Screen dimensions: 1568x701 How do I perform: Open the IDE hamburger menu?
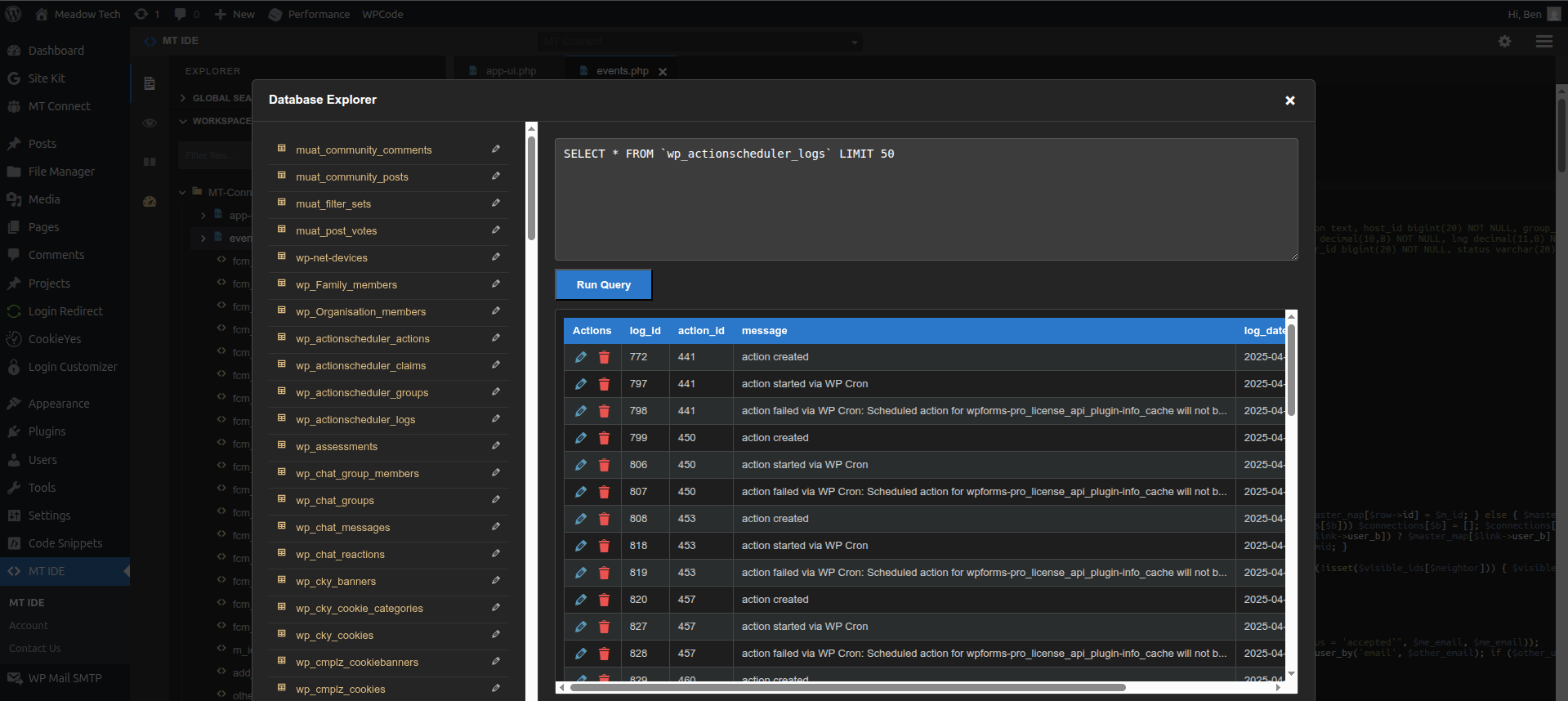coord(1544,41)
